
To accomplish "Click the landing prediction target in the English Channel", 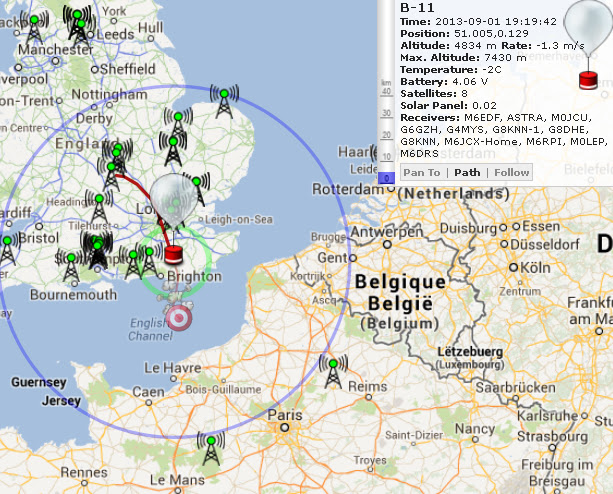I will (x=179, y=318).
